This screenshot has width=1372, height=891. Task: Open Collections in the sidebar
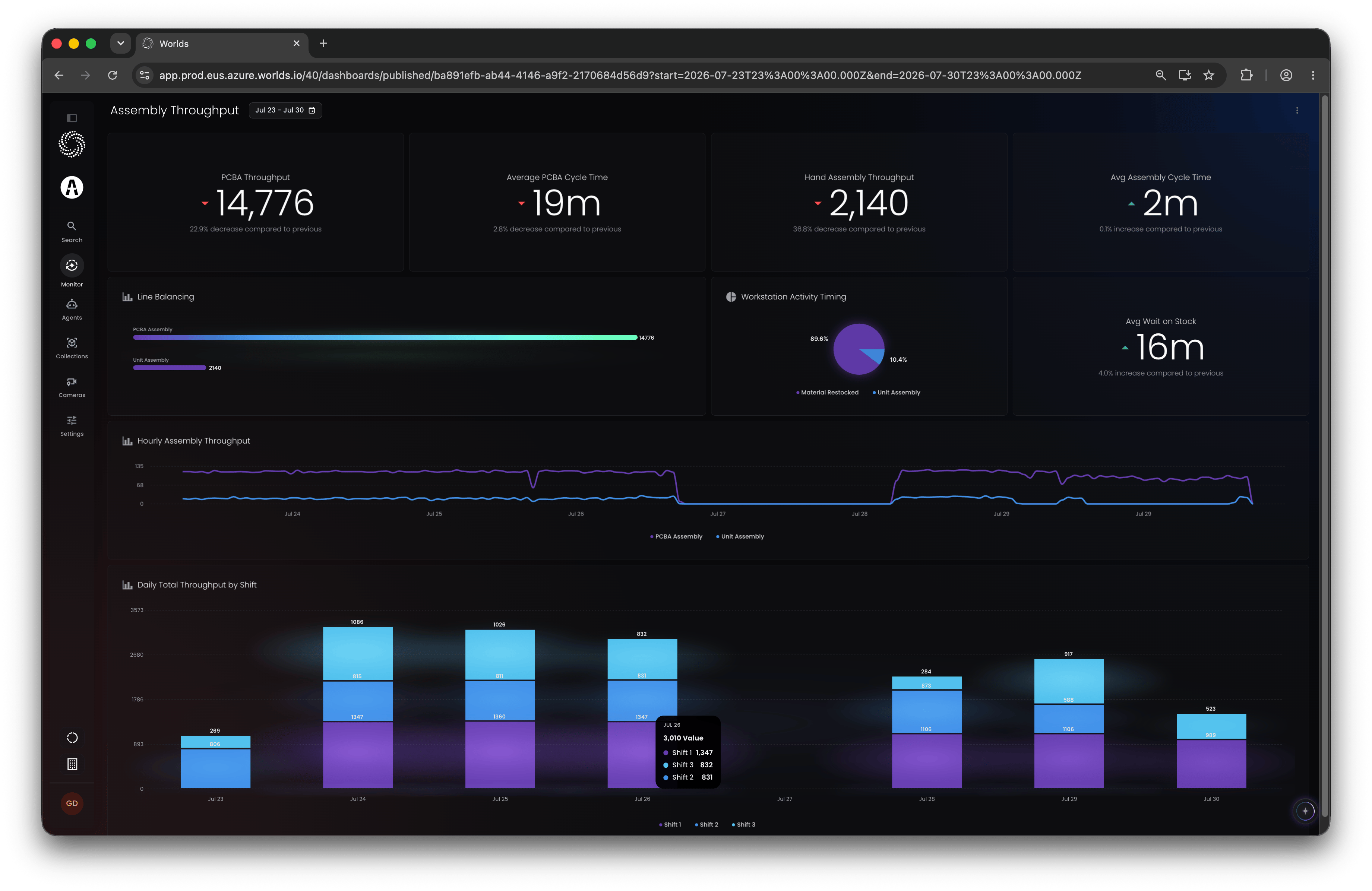[72, 348]
